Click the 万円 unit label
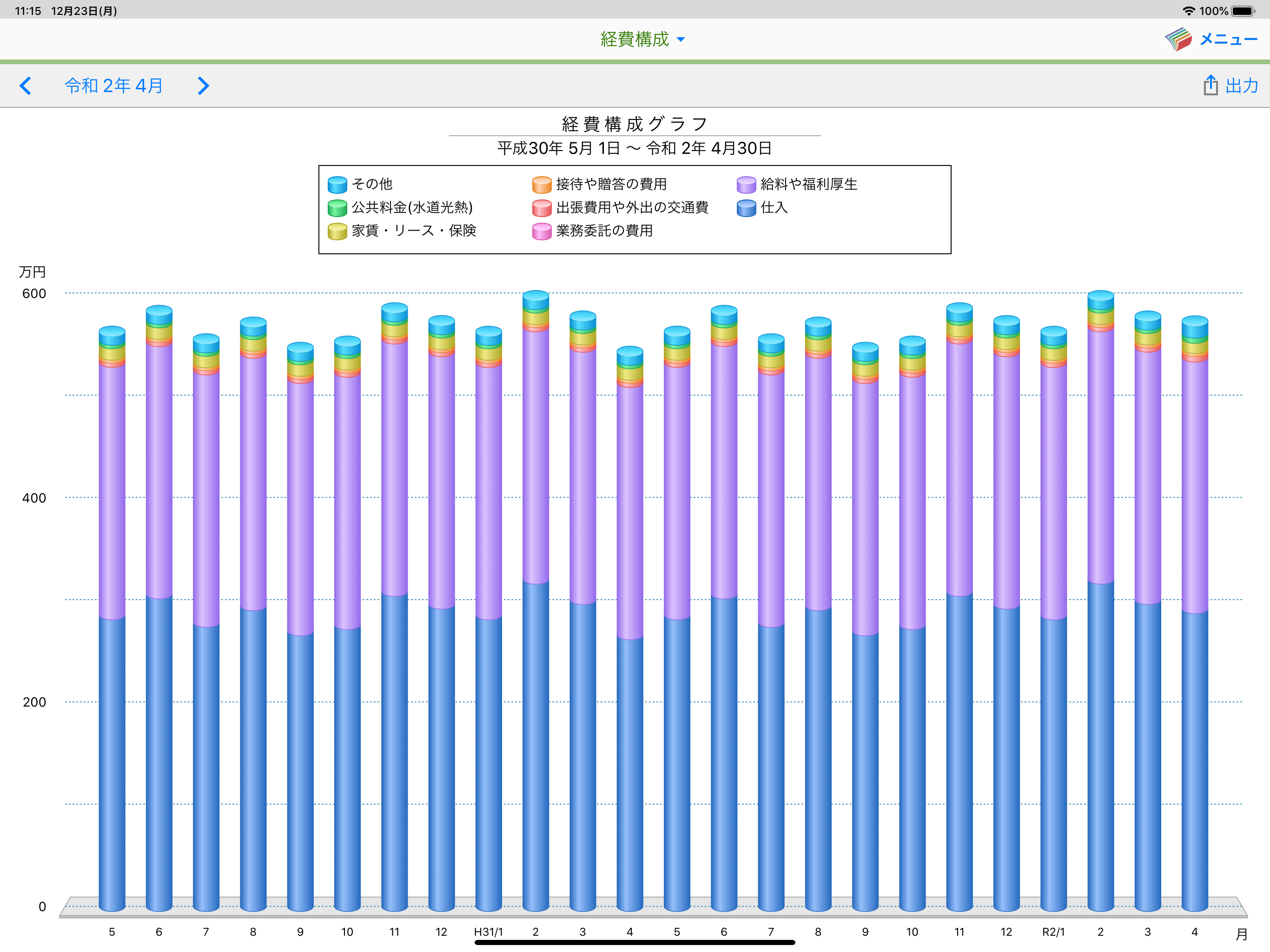This screenshot has height=952, width=1270. tap(32, 271)
